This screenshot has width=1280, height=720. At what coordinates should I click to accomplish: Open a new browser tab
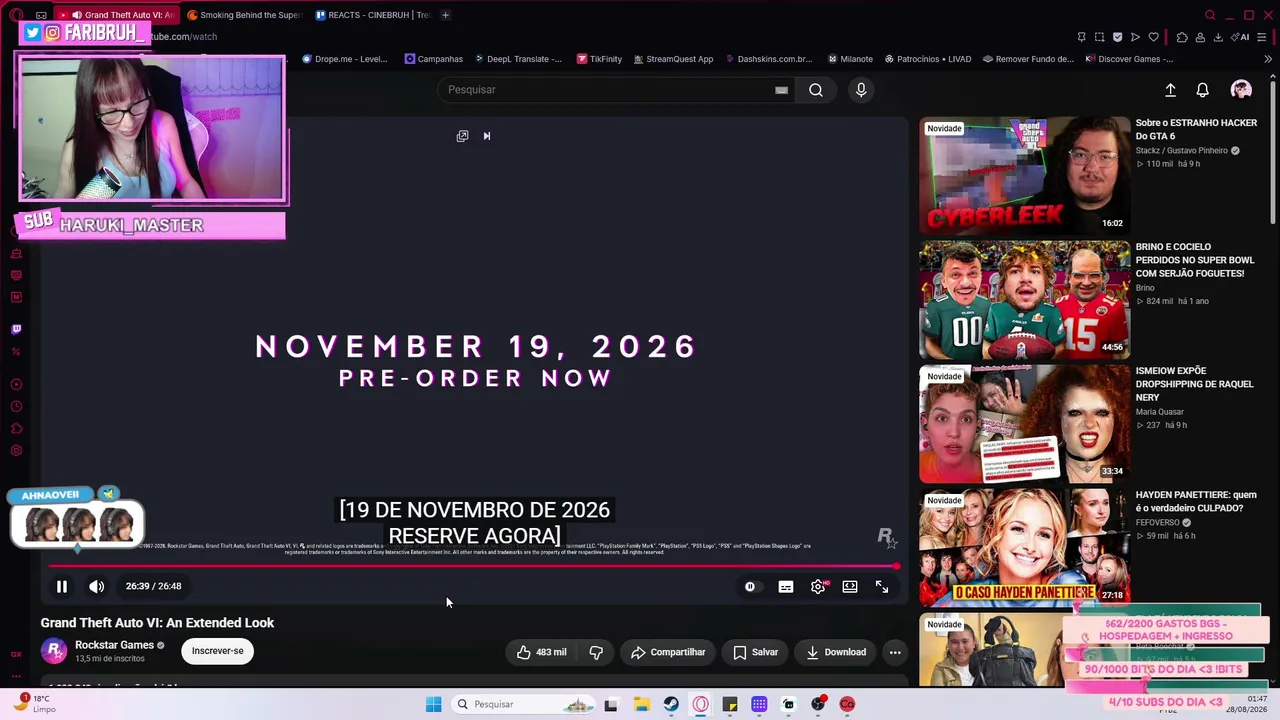[x=445, y=15]
